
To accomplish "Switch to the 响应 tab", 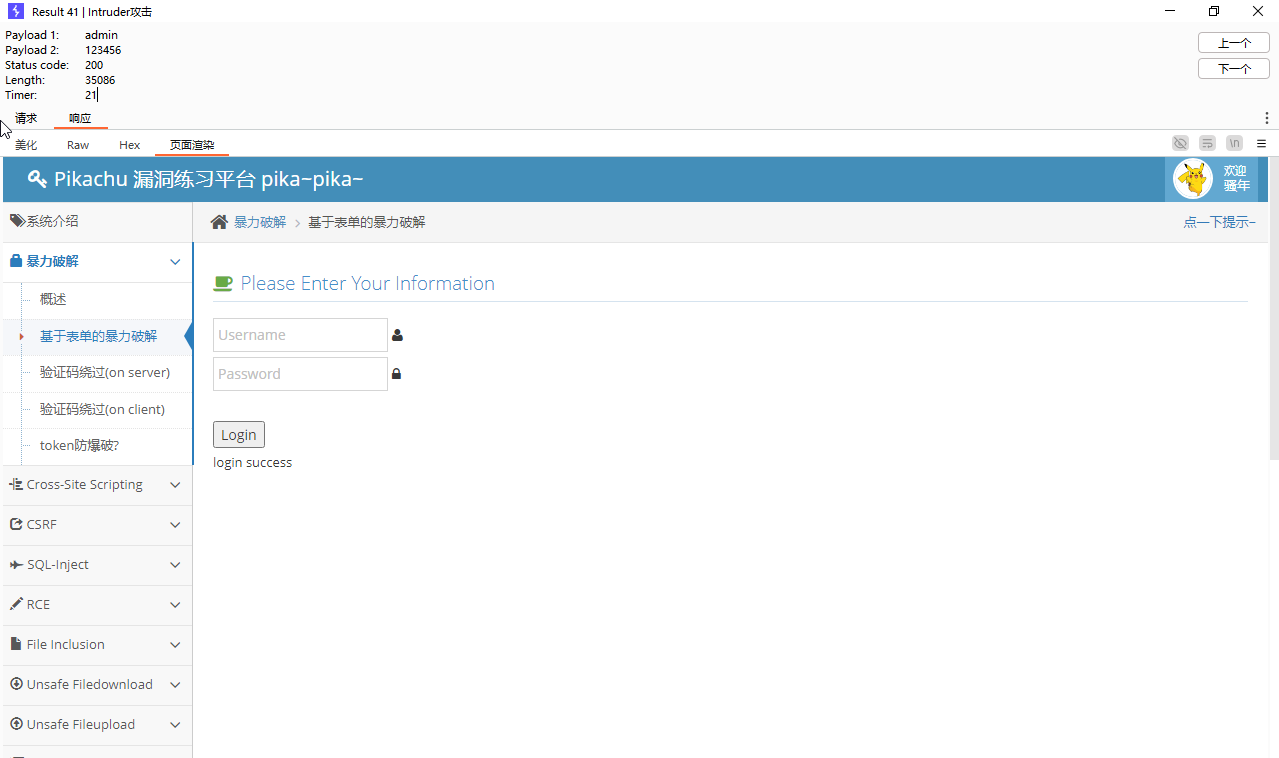I will pos(80,118).
